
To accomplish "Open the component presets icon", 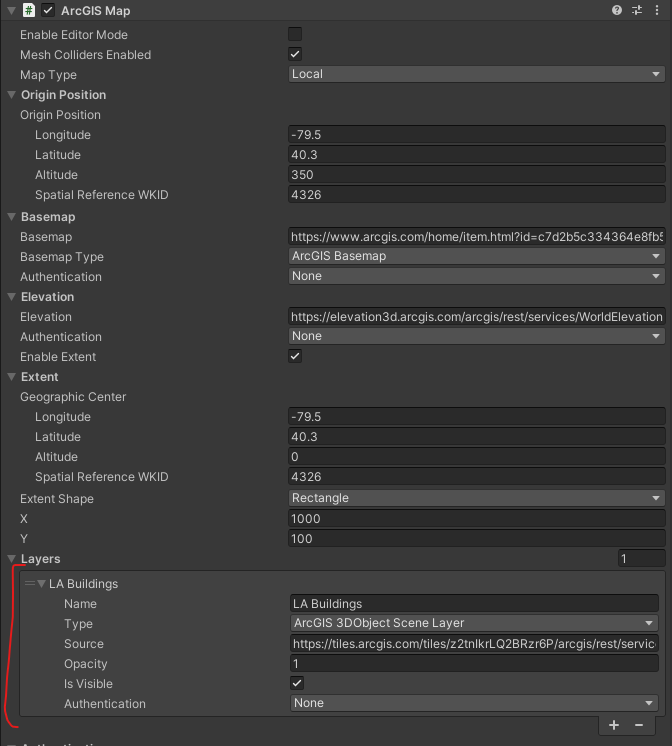I will pyautogui.click(x=637, y=10).
